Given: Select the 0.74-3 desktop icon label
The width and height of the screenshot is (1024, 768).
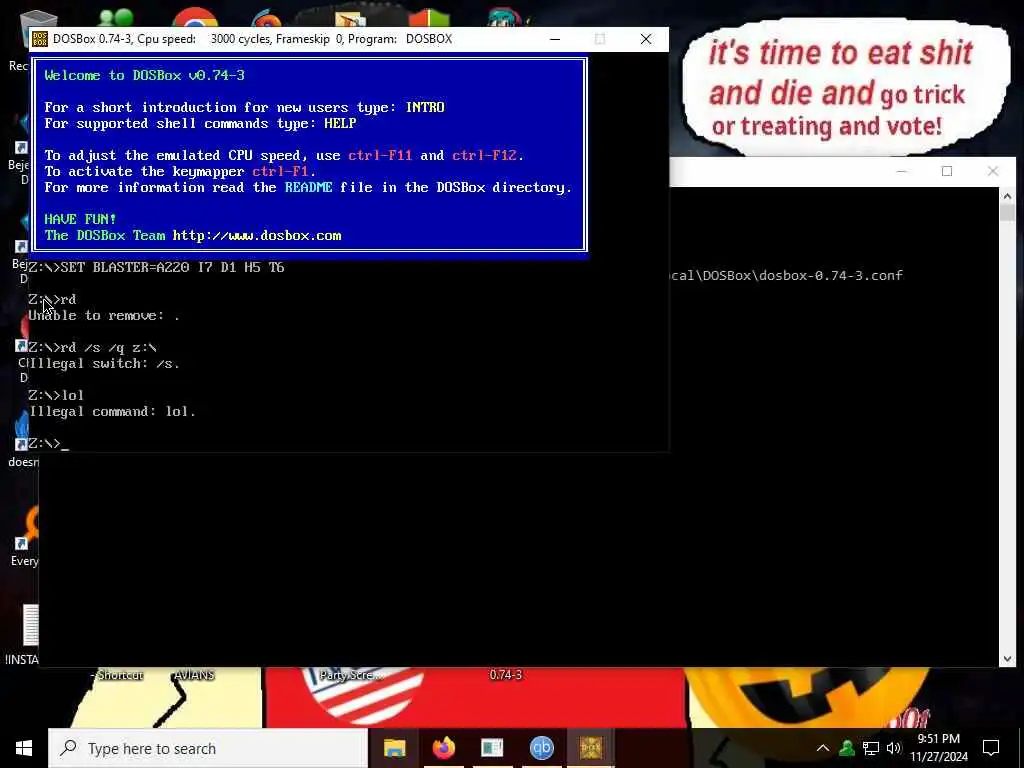Looking at the screenshot, I should (x=505, y=675).
